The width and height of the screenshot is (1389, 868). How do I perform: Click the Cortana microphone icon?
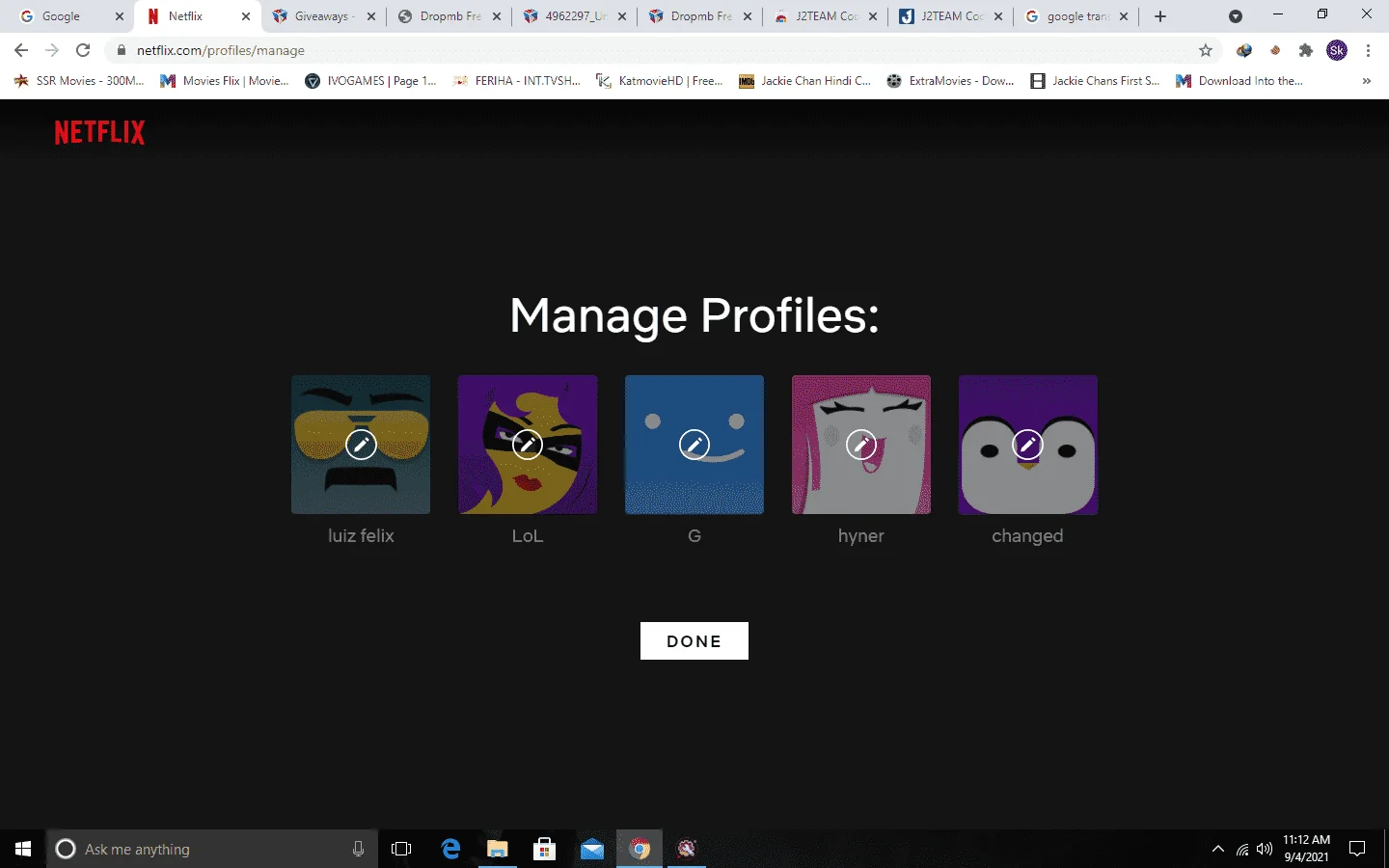click(x=358, y=849)
